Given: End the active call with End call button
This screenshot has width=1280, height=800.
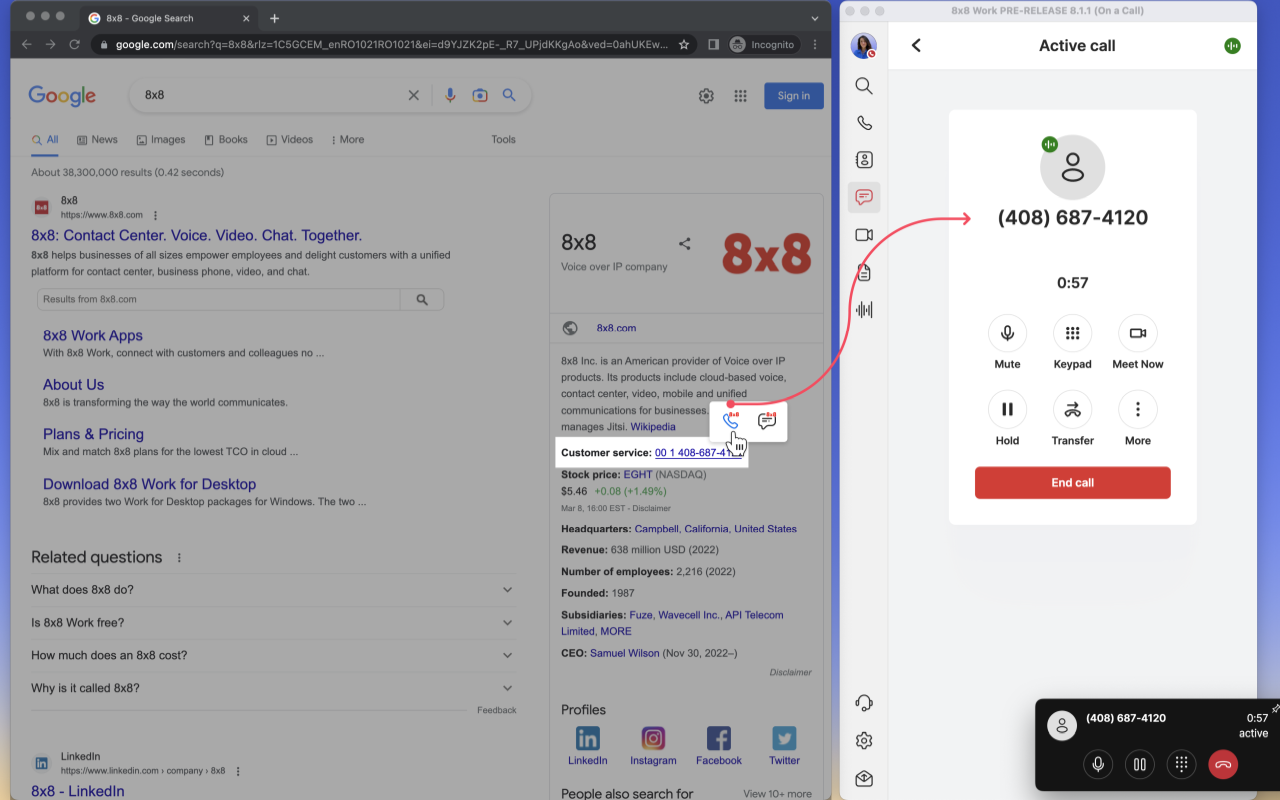Looking at the screenshot, I should [1072, 482].
